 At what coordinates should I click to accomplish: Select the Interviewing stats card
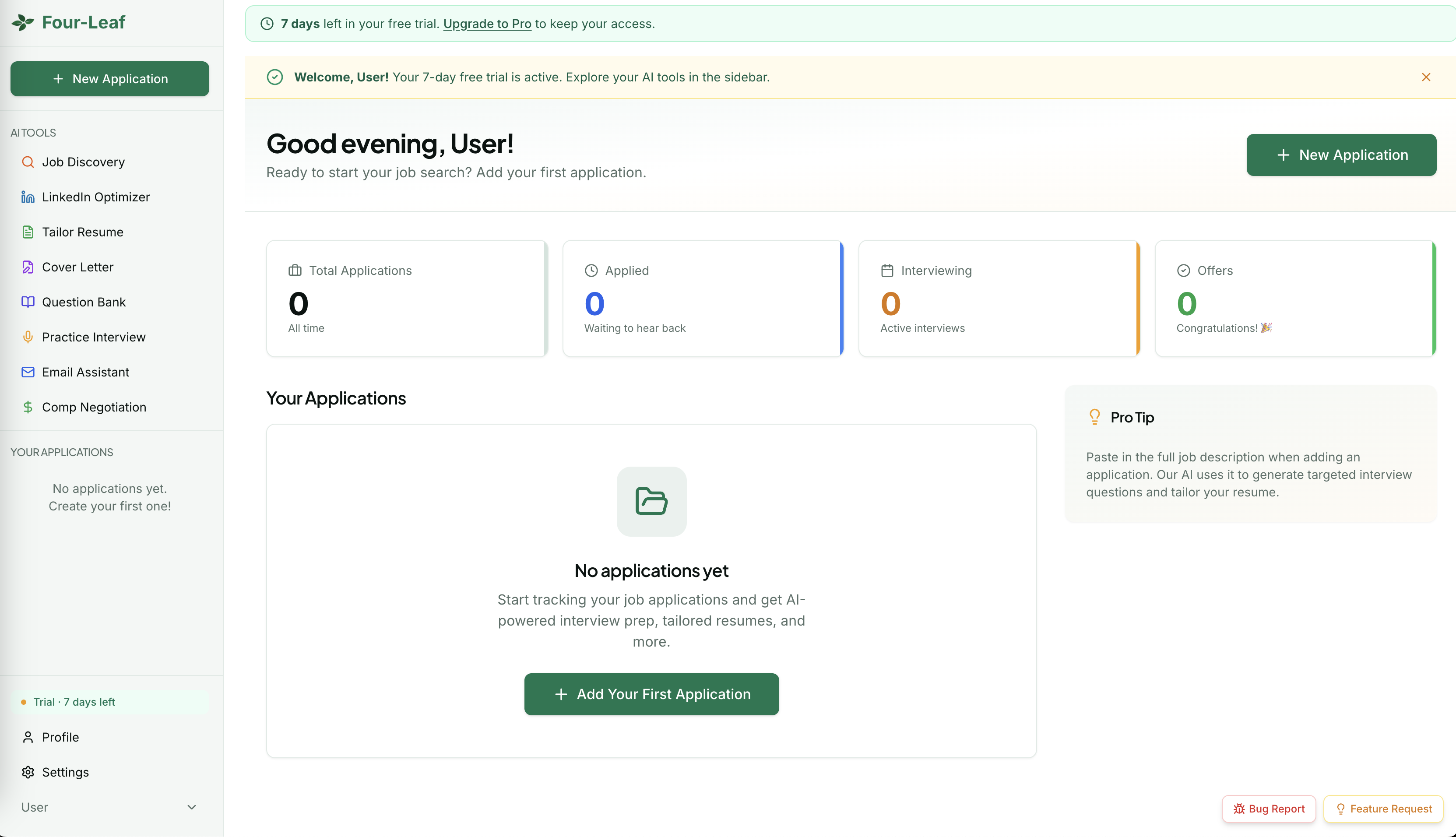(999, 299)
